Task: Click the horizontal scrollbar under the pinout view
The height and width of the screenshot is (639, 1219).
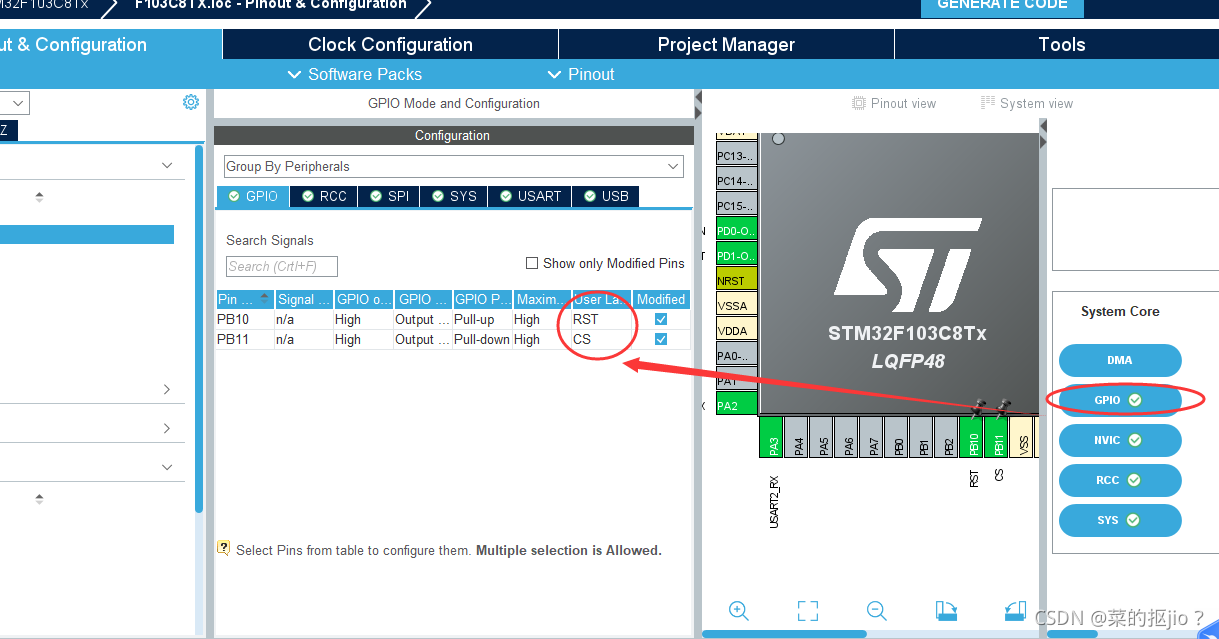Action: 784,634
